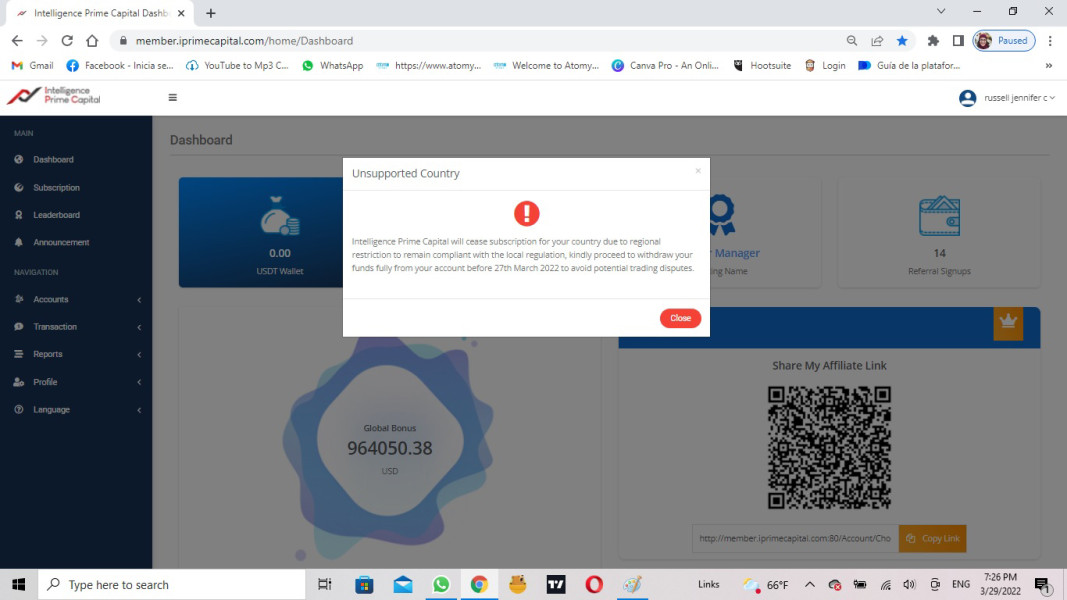Click the Language help-circle icon
The image size is (1067, 600).
(18, 410)
